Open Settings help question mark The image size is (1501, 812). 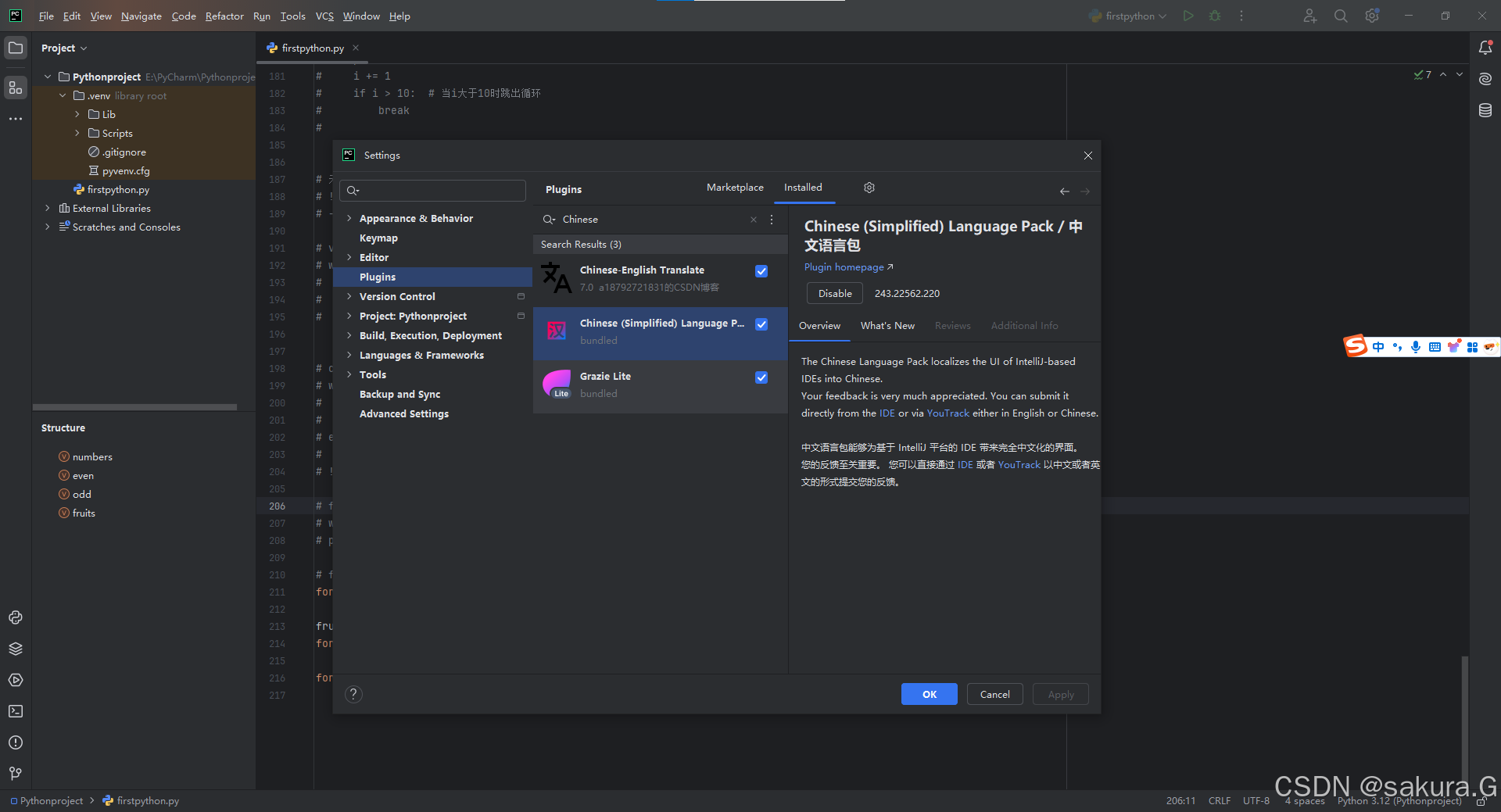353,694
